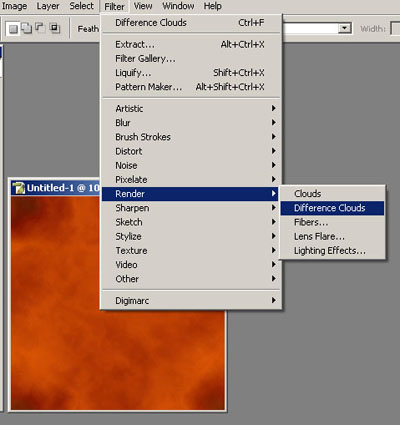Click the Untitled-1 document window icon
The image size is (400, 425).
(x=19, y=188)
